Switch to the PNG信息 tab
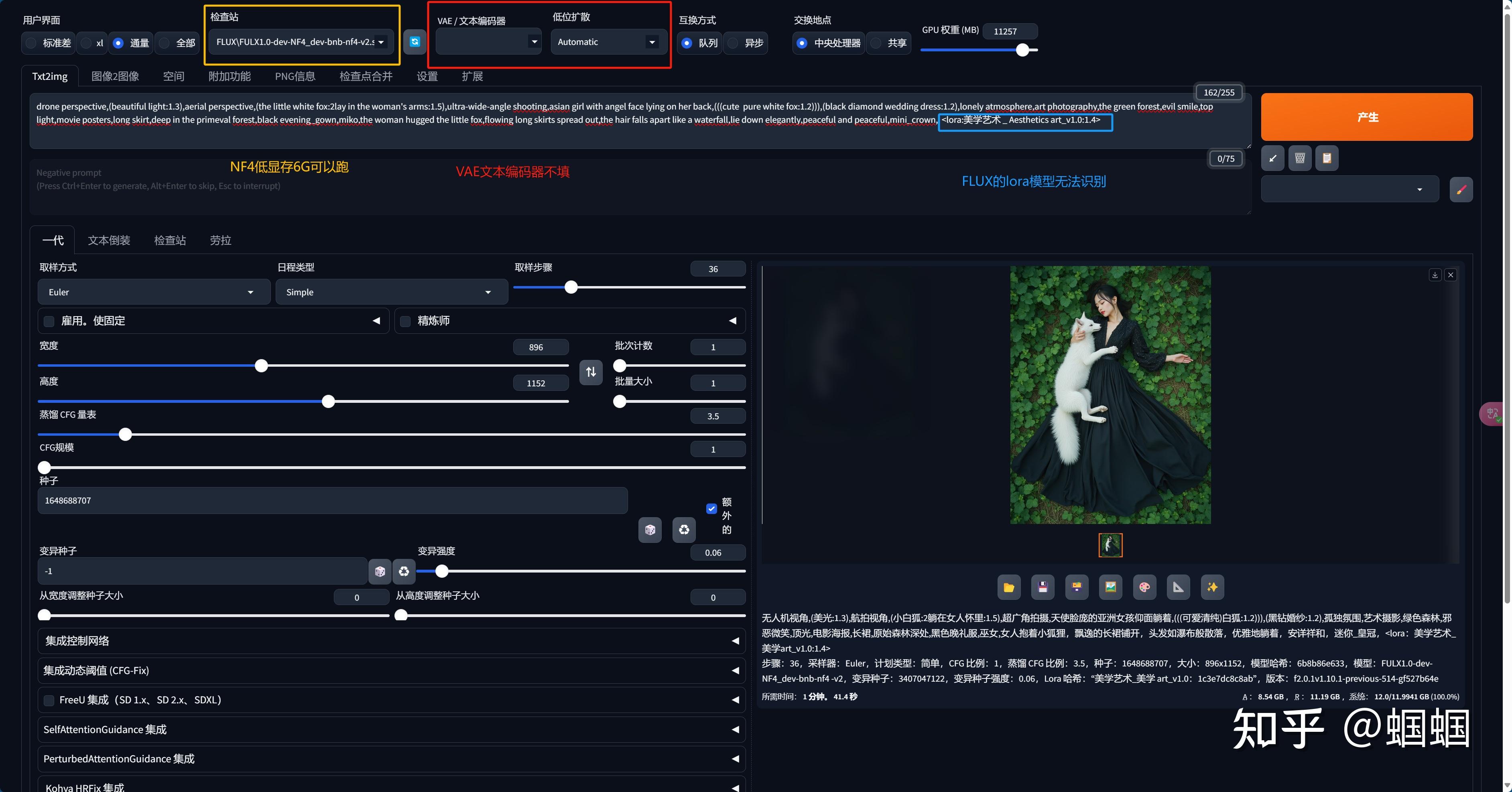The image size is (1512, 792). (295, 76)
